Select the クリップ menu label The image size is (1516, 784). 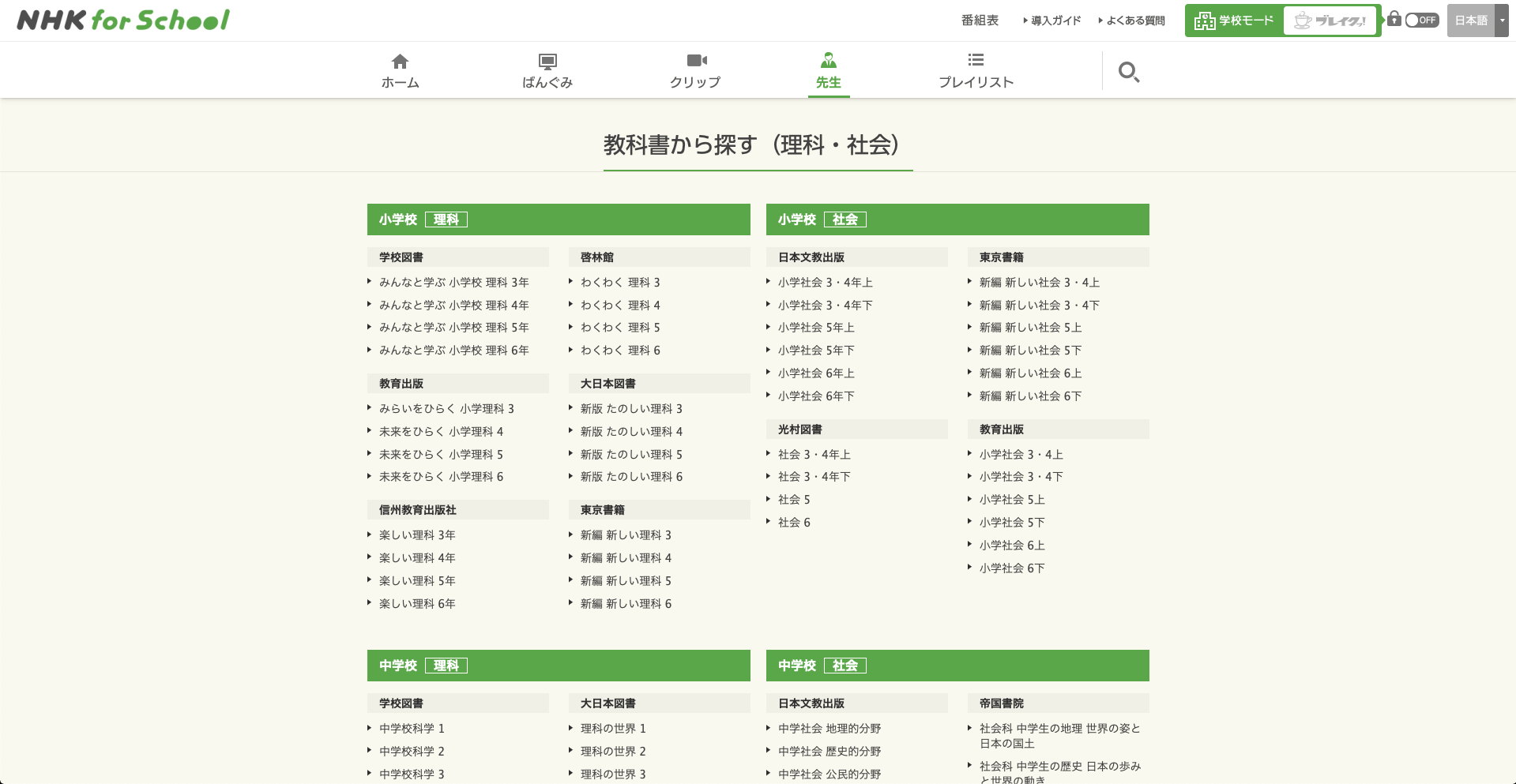coord(695,82)
